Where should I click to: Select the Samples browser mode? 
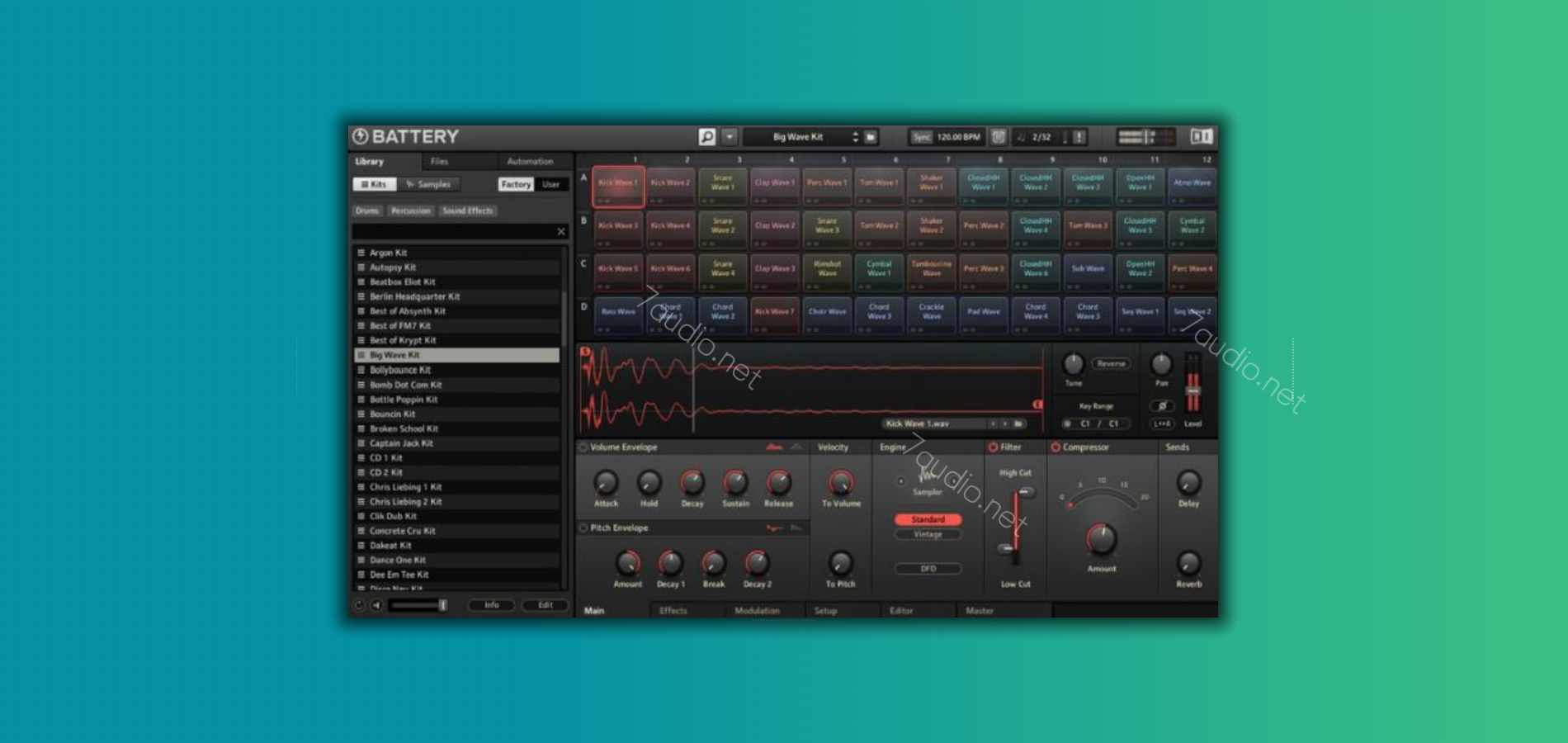pos(429,184)
